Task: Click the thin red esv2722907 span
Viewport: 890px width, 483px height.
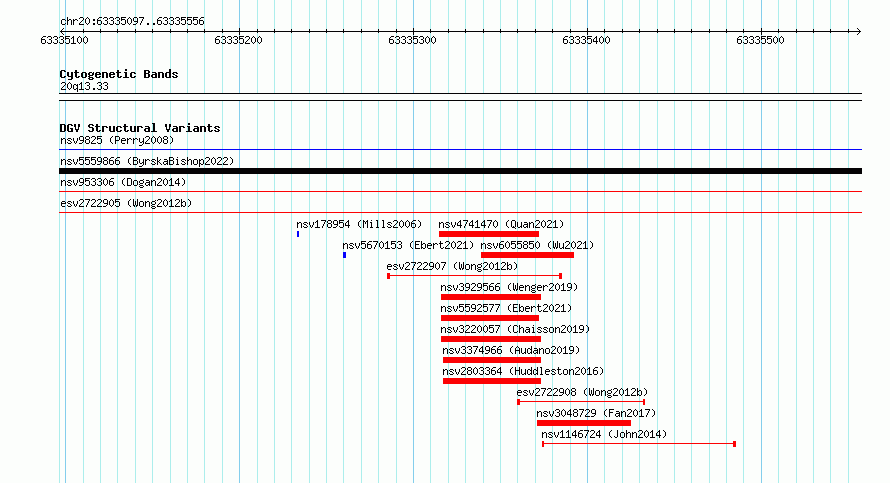Action: (475, 276)
